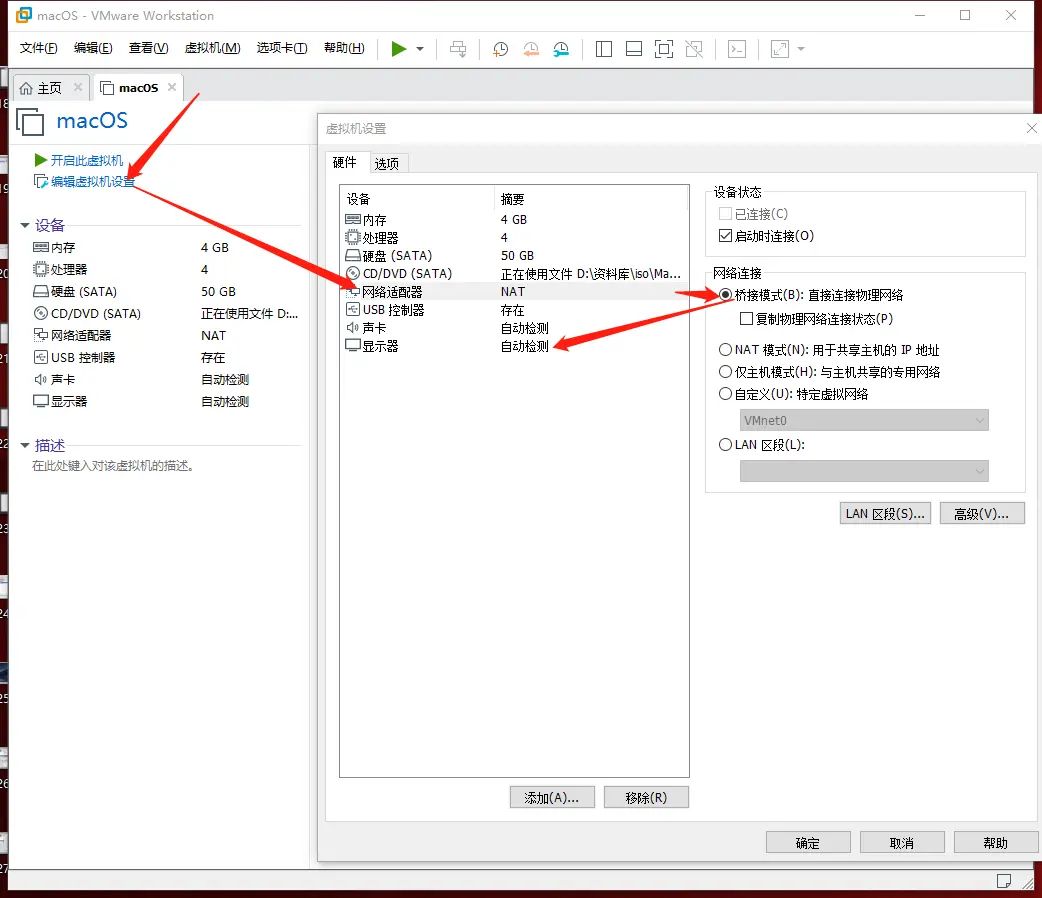Open the 文件(F) menu
Image resolution: width=1042 pixels, height=898 pixels.
pos(39,48)
